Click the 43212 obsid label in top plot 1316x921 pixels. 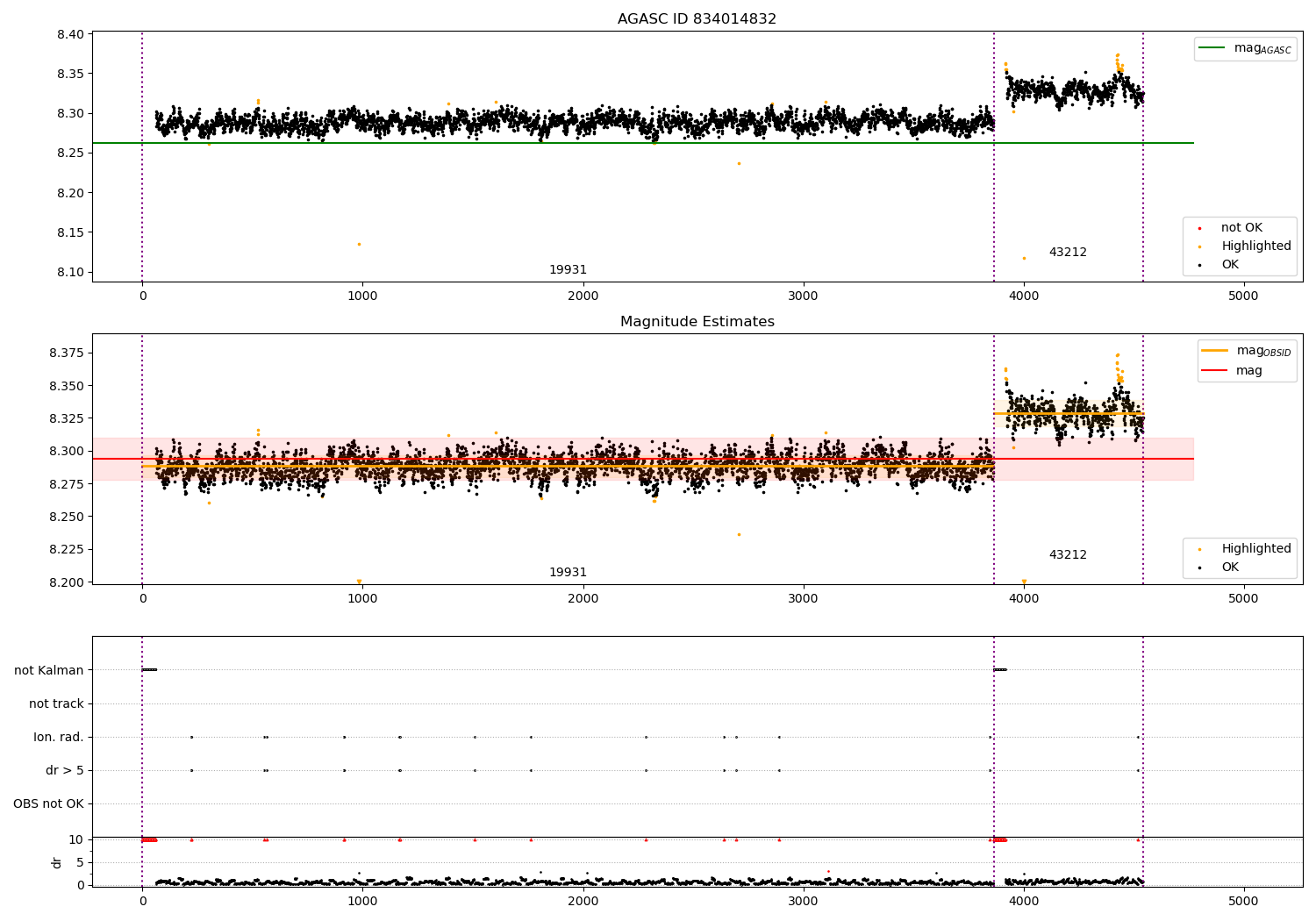pyautogui.click(x=1068, y=253)
